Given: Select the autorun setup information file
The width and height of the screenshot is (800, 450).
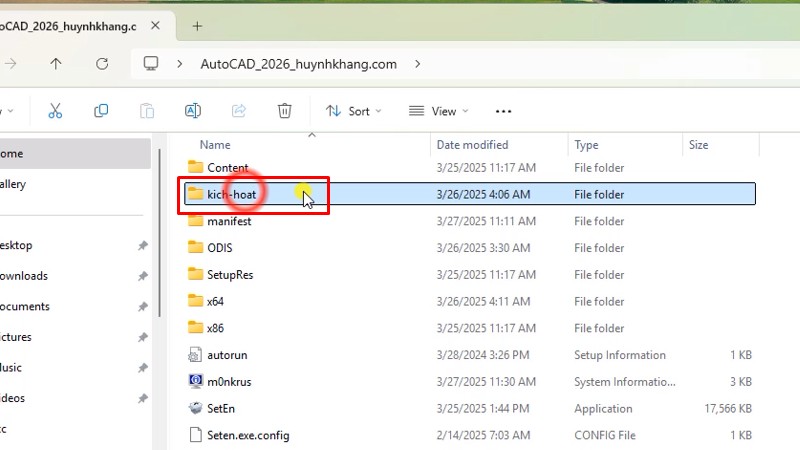Looking at the screenshot, I should click(226, 355).
